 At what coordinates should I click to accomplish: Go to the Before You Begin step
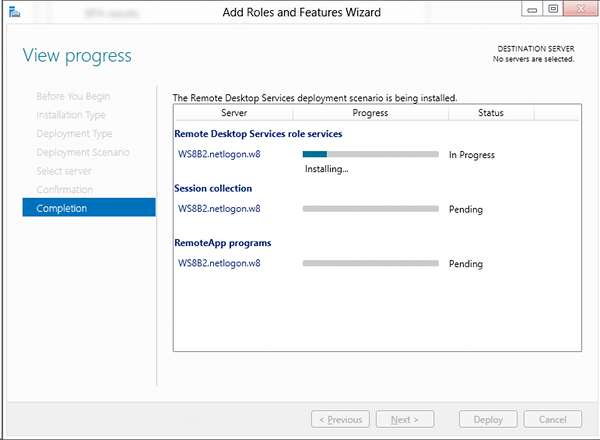[x=73, y=96]
